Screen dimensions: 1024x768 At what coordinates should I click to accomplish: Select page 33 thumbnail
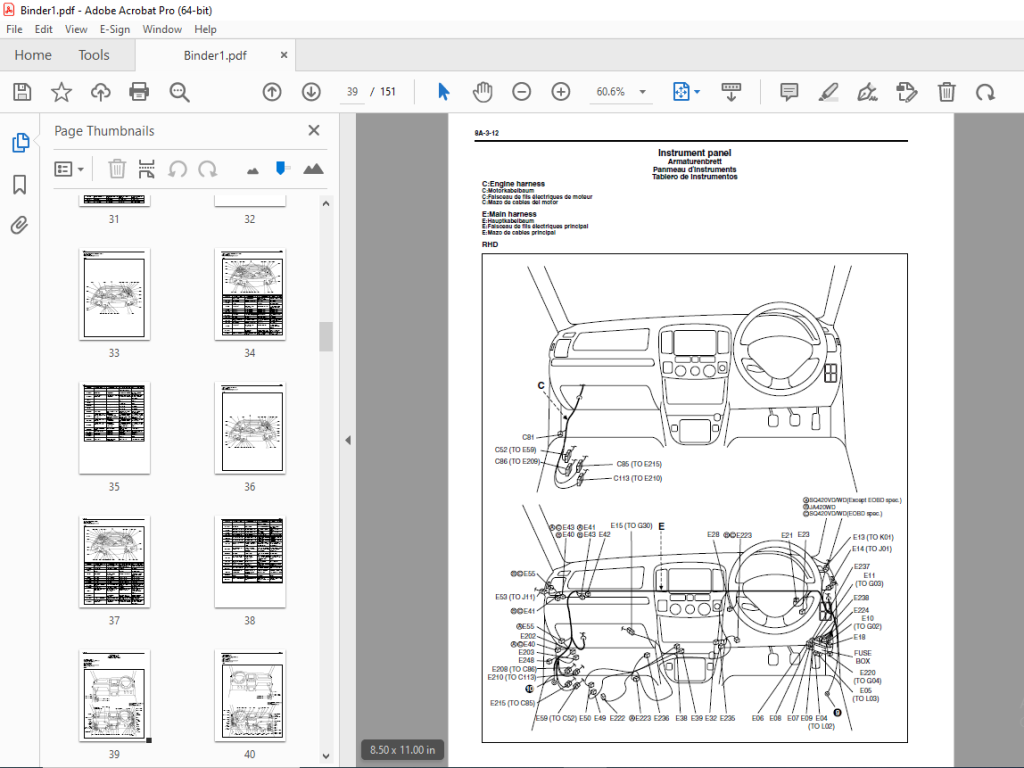(x=114, y=294)
